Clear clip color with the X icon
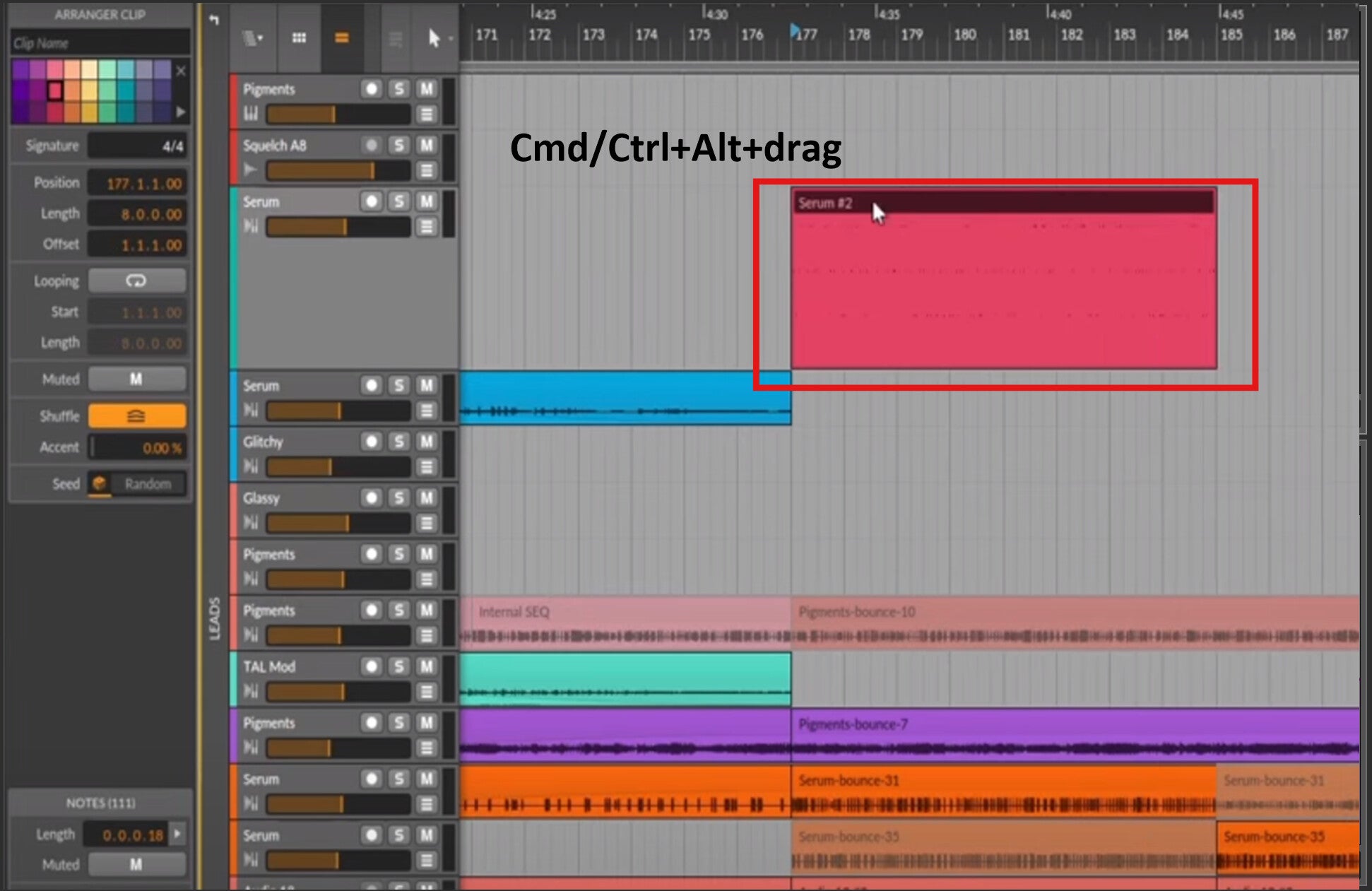This screenshot has height=891, width=1372. point(181,71)
